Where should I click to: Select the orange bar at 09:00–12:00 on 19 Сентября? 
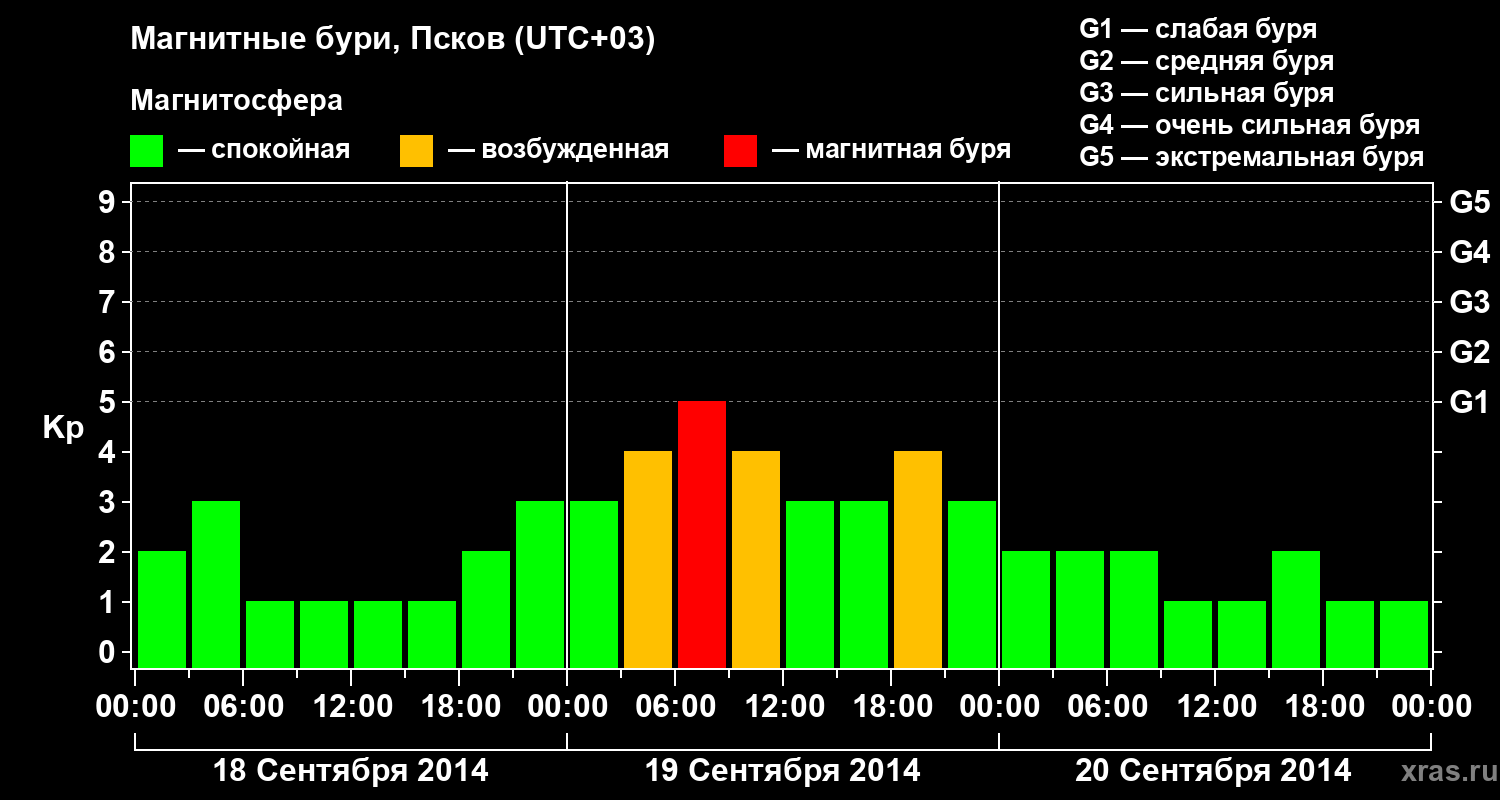point(756,560)
